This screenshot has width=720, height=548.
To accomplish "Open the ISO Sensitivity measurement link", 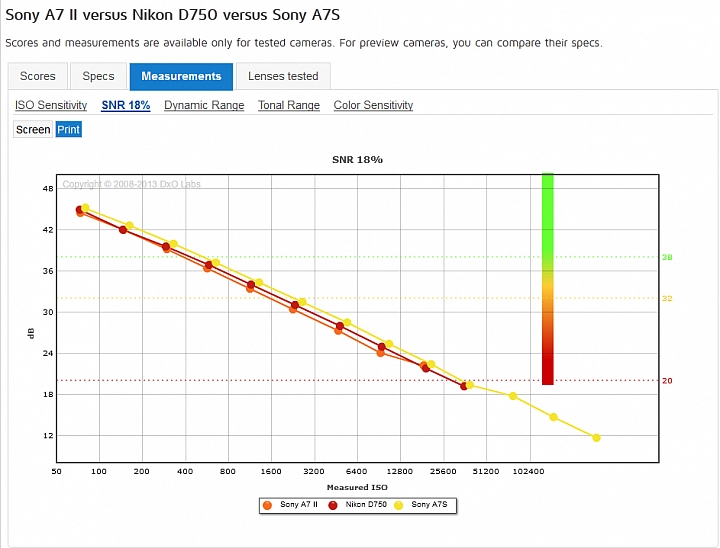I will tap(51, 105).
